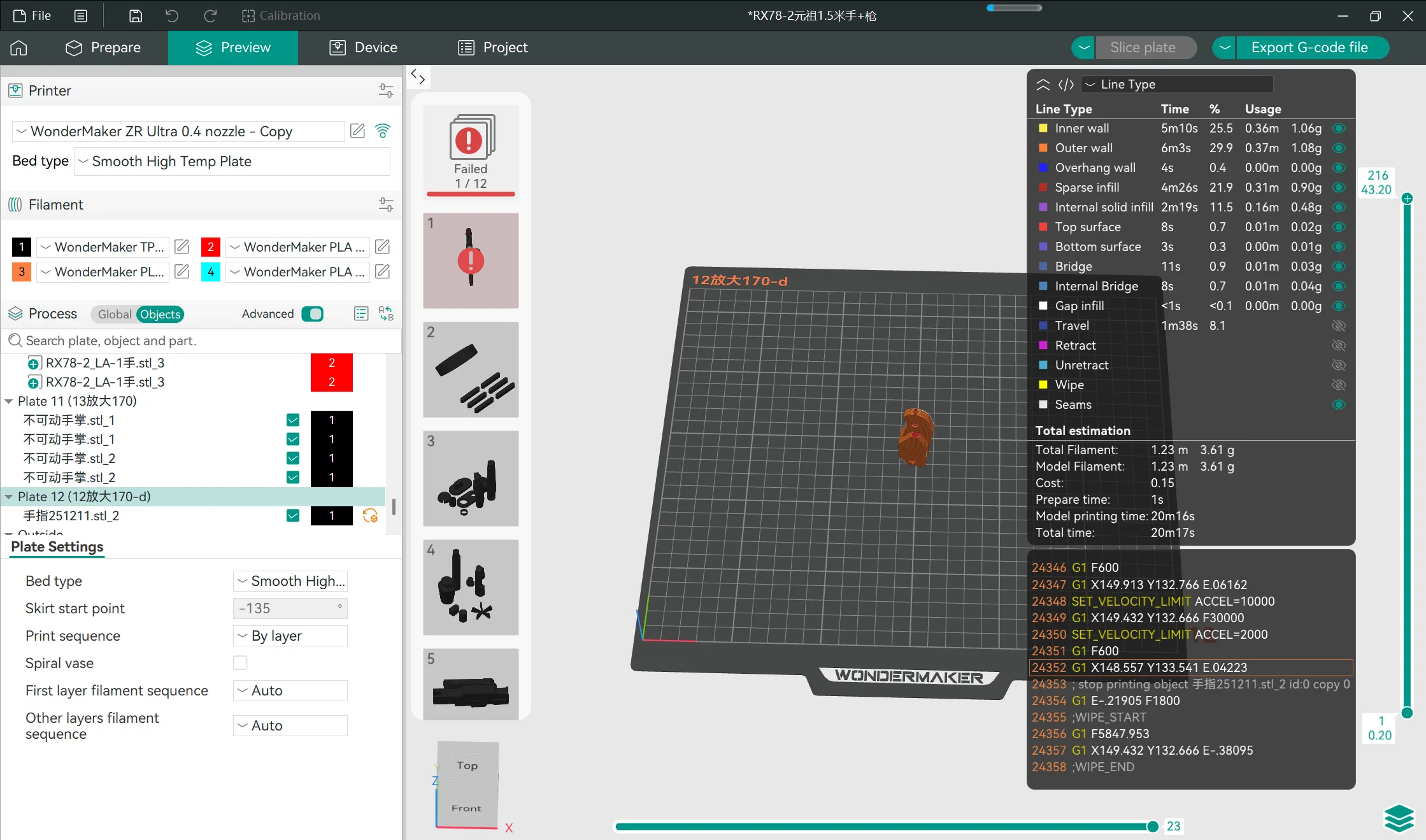Select the plate 4 thumbnail
Image resolution: width=1426 pixels, height=840 pixels.
(471, 587)
